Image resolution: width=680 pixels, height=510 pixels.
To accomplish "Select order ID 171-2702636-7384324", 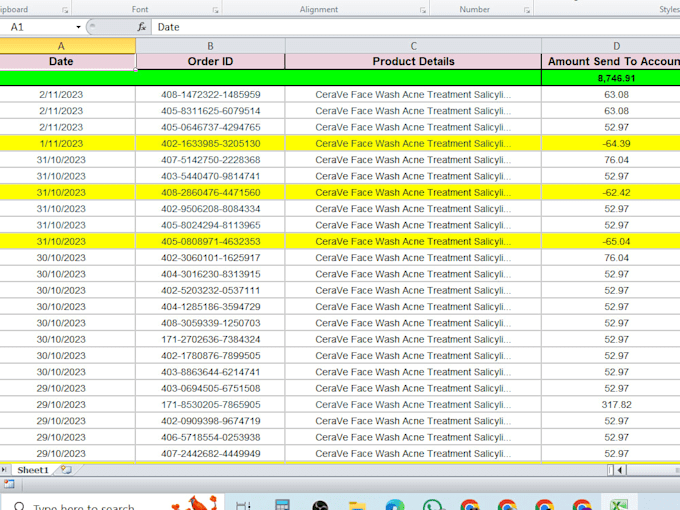I will pos(210,340).
